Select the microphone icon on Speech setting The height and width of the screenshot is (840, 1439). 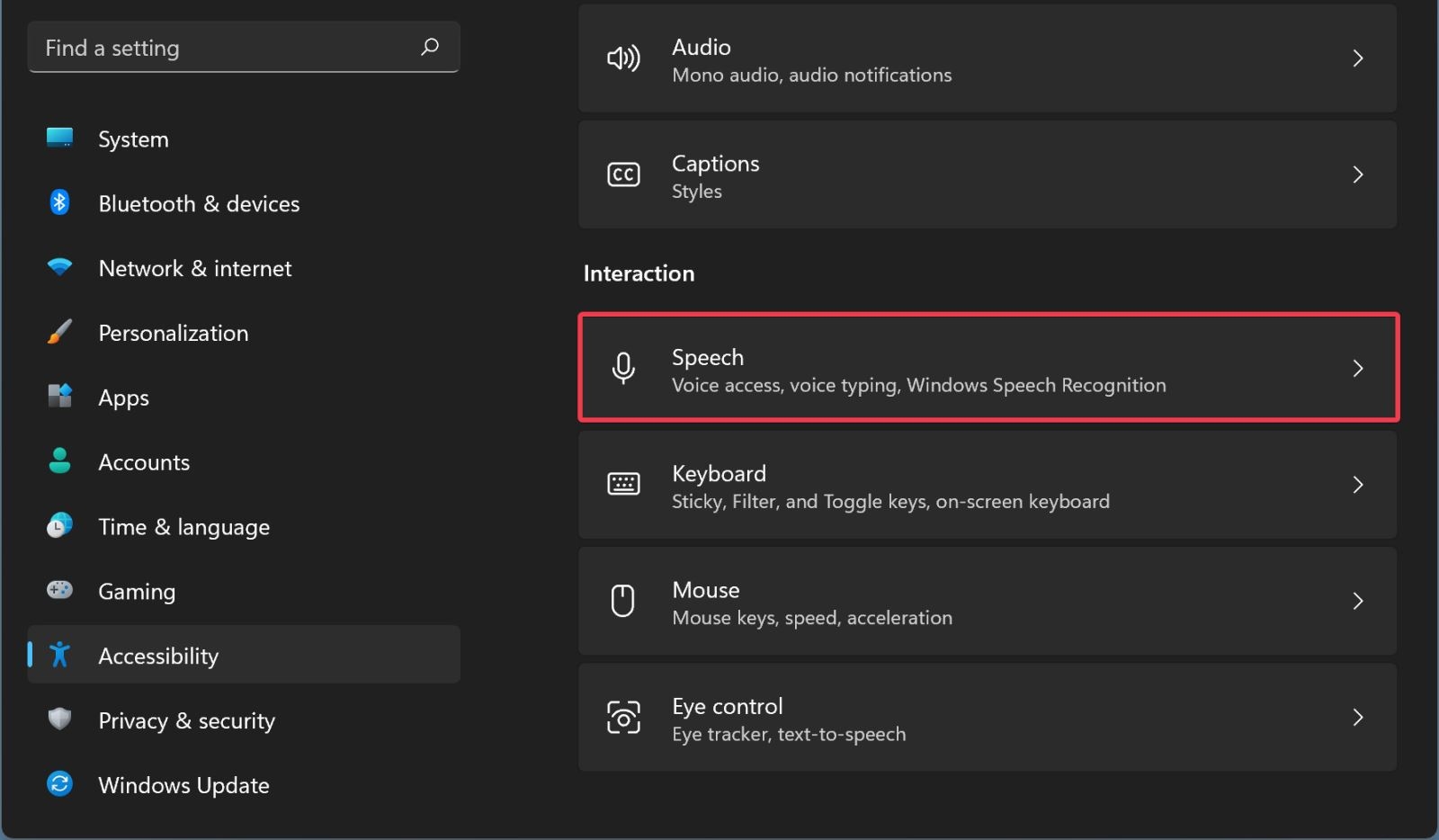point(625,369)
